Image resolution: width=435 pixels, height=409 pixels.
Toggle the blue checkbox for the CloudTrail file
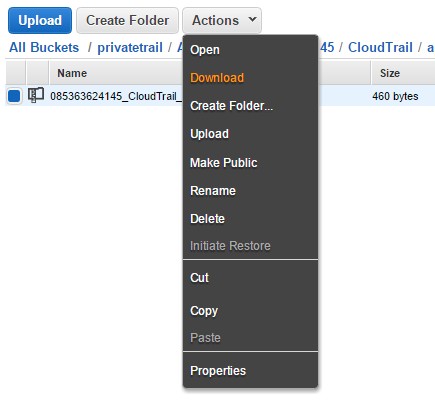pos(14,96)
